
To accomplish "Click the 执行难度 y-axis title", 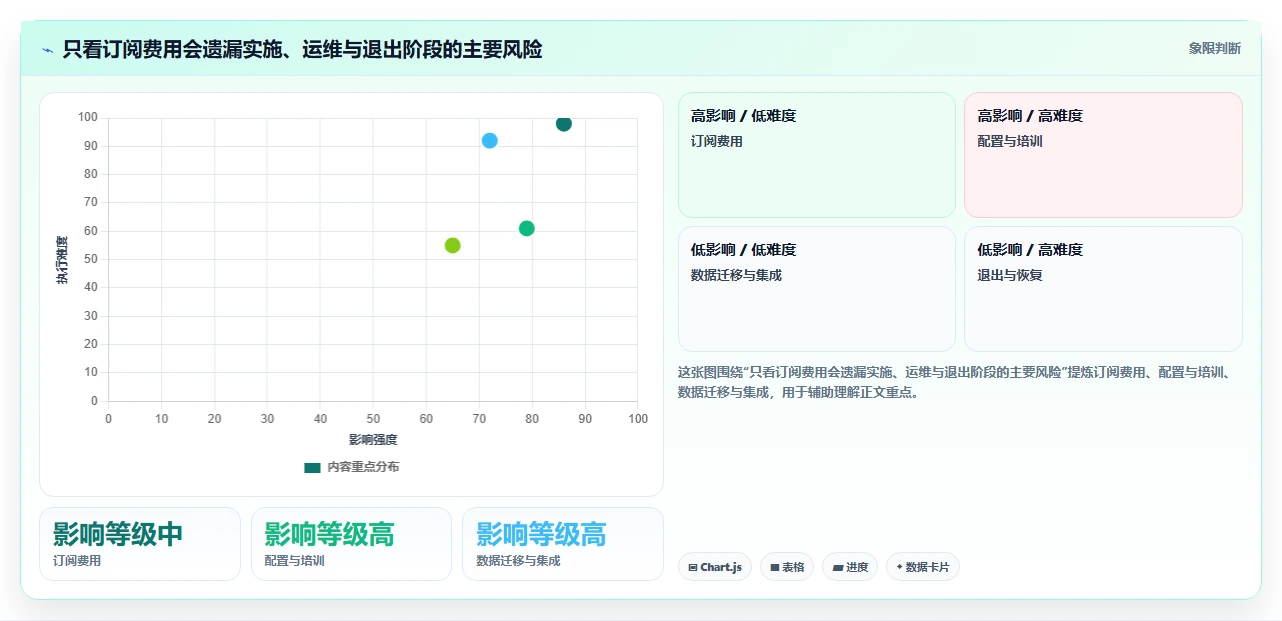I will pyautogui.click(x=62, y=260).
